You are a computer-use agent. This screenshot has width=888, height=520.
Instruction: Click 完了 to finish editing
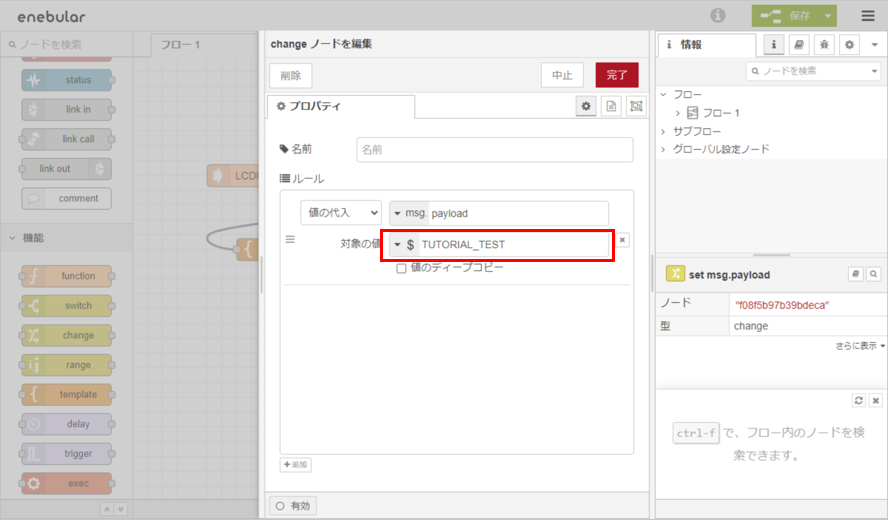tap(617, 75)
